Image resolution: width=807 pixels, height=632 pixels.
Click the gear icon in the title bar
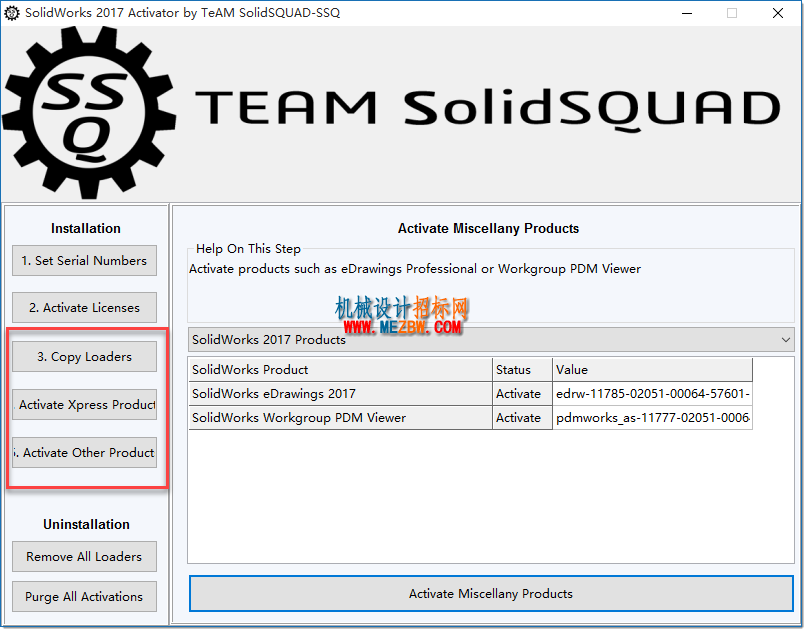12,13
